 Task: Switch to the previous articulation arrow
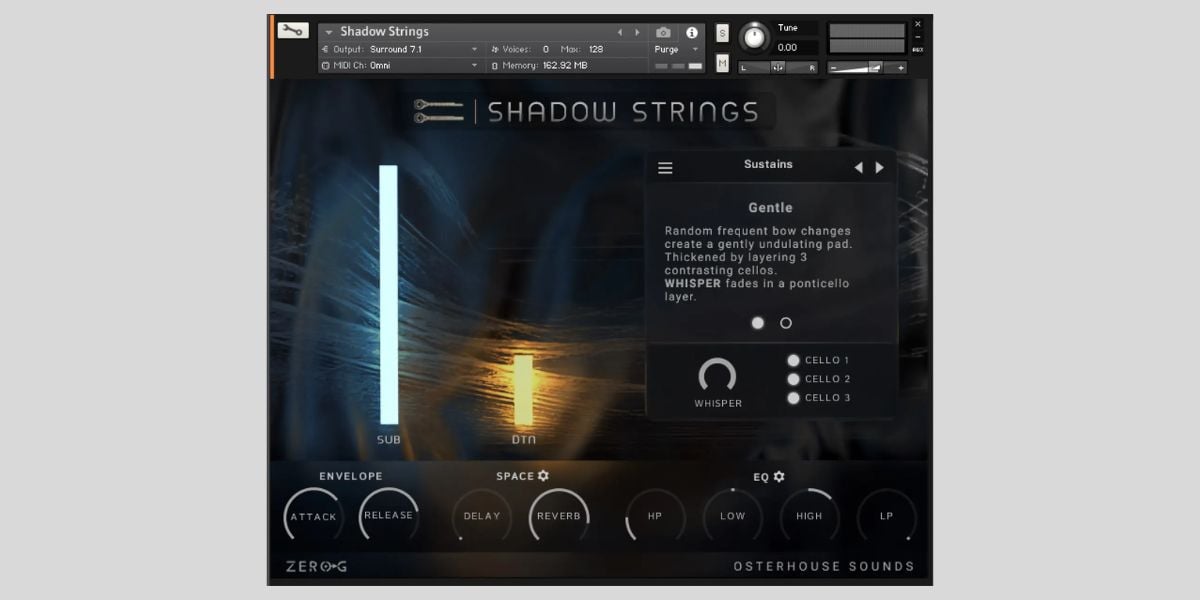coord(858,168)
